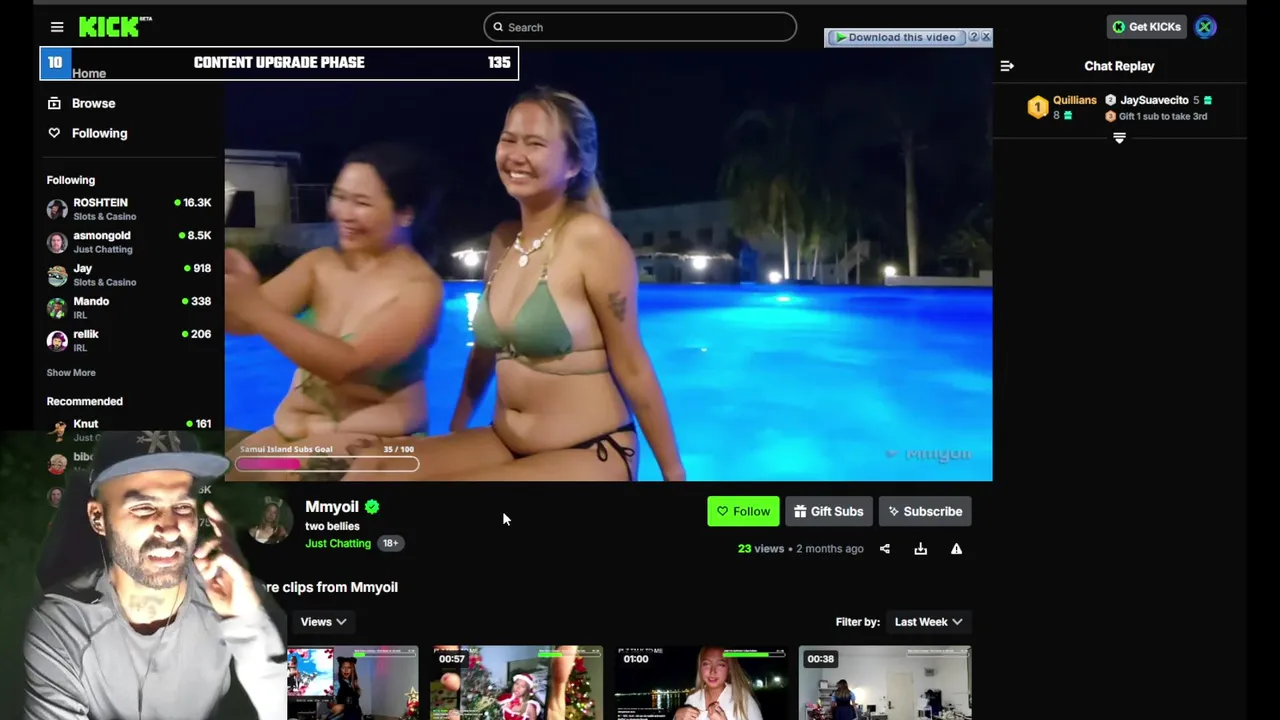1280x720 pixels.
Task: Open the ROSHTEIN channel
Action: coord(129,209)
